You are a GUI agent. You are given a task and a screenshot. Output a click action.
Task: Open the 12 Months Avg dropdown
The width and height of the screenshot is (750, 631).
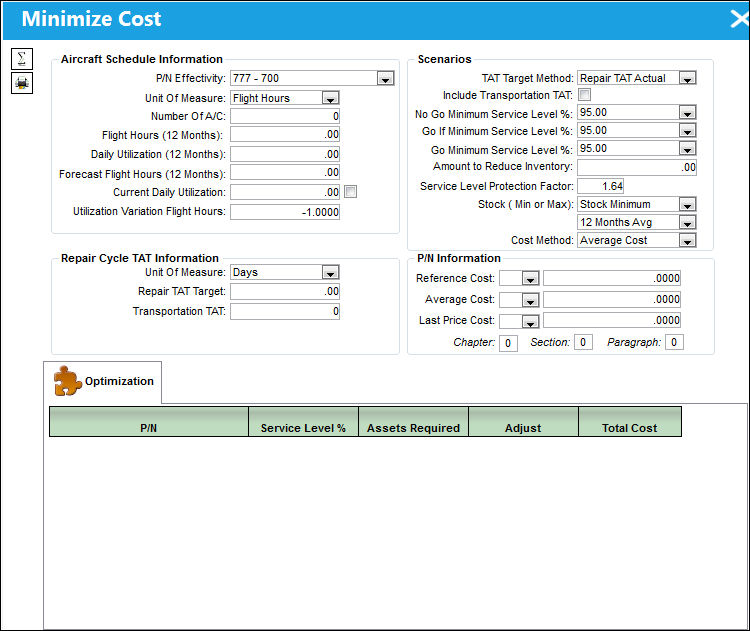pyautogui.click(x=687, y=222)
